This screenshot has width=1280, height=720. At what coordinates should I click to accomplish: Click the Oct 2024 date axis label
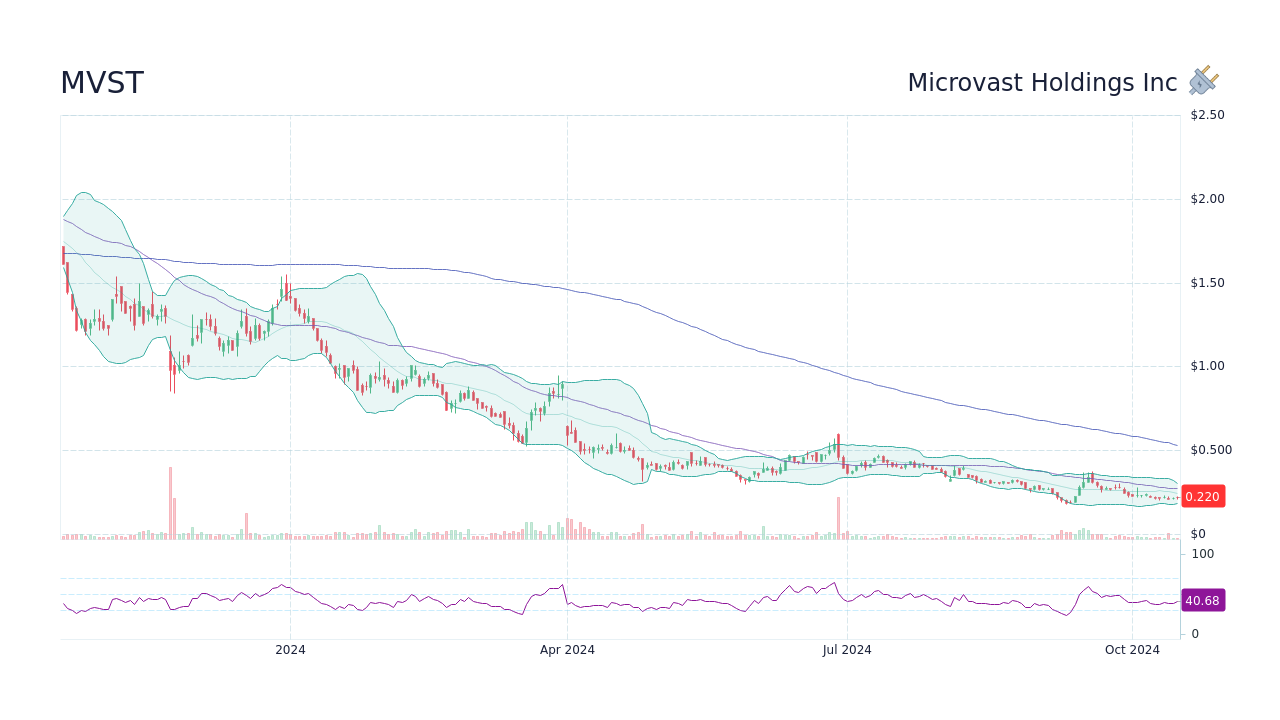1132,650
